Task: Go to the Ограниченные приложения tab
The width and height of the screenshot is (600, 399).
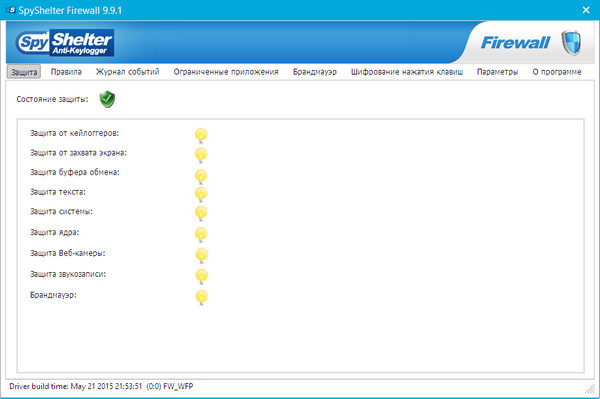Action: coord(226,72)
